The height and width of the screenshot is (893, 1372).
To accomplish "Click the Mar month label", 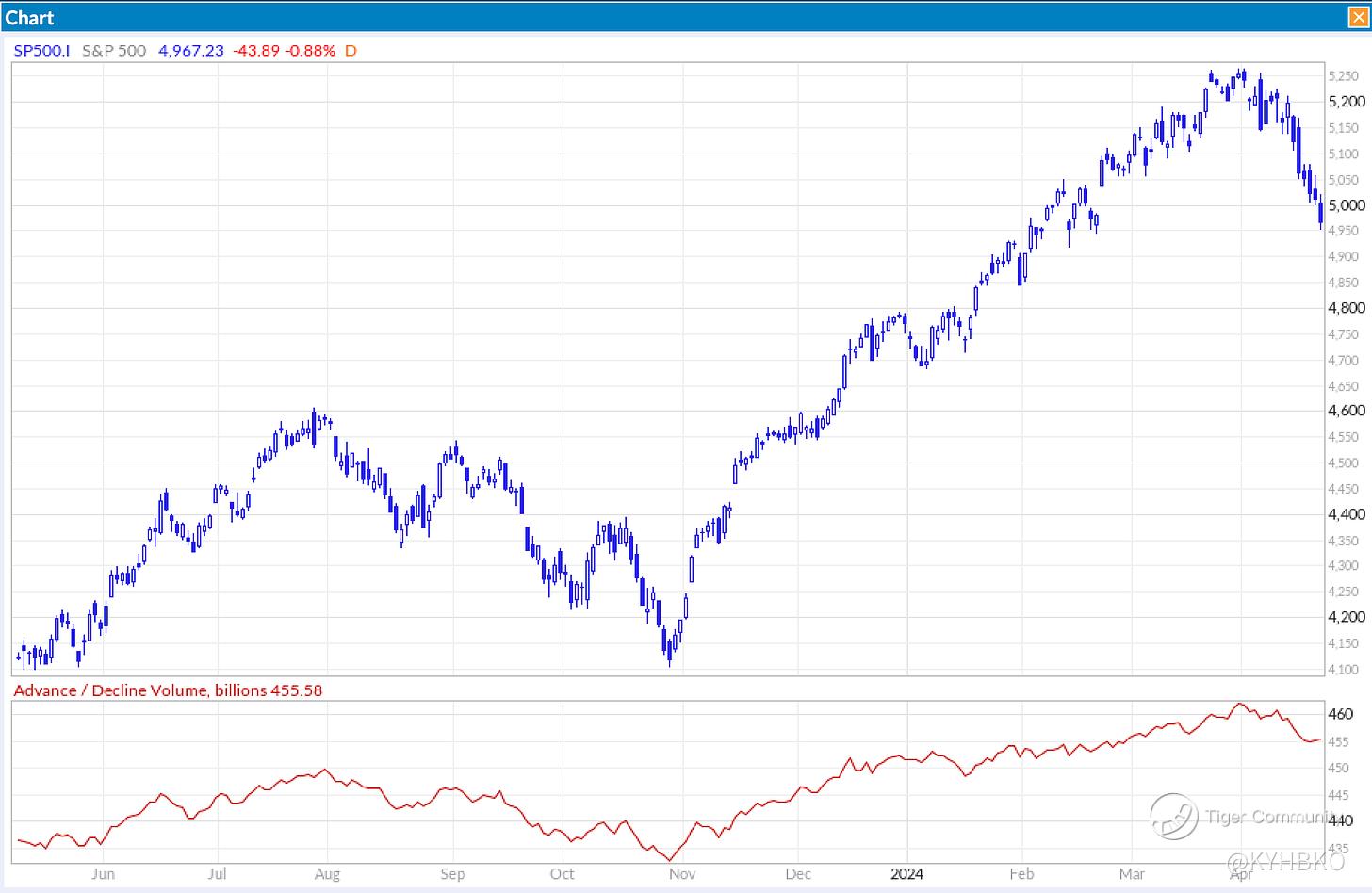I will 1132,874.
